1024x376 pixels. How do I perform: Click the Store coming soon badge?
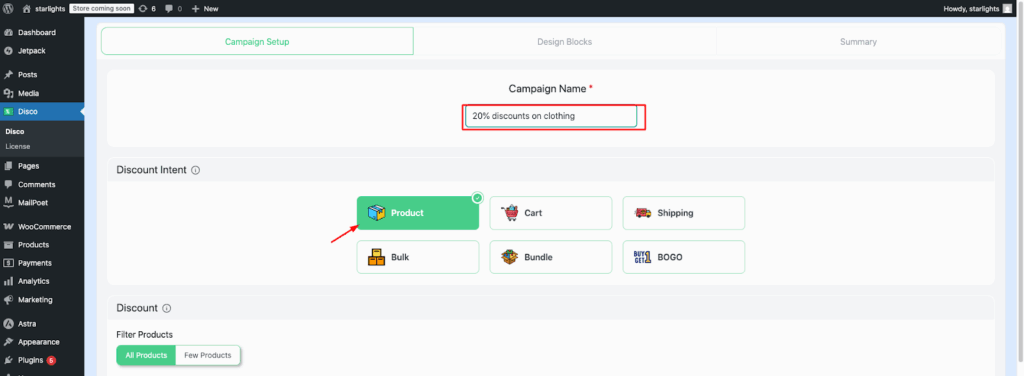pyautogui.click(x=102, y=8)
